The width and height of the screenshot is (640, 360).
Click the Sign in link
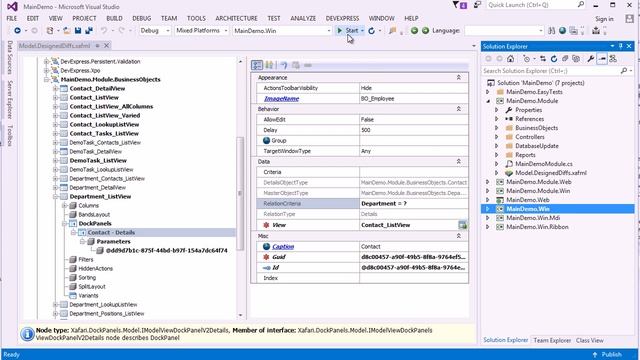click(x=604, y=19)
